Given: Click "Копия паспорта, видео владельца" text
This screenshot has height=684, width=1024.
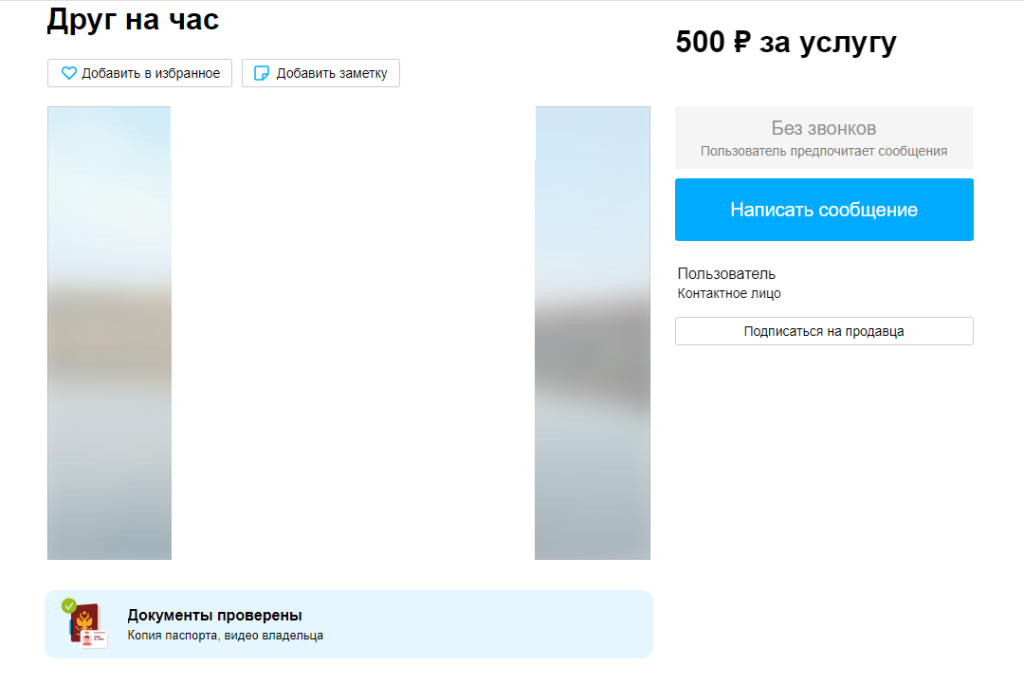Looking at the screenshot, I should tap(225, 635).
